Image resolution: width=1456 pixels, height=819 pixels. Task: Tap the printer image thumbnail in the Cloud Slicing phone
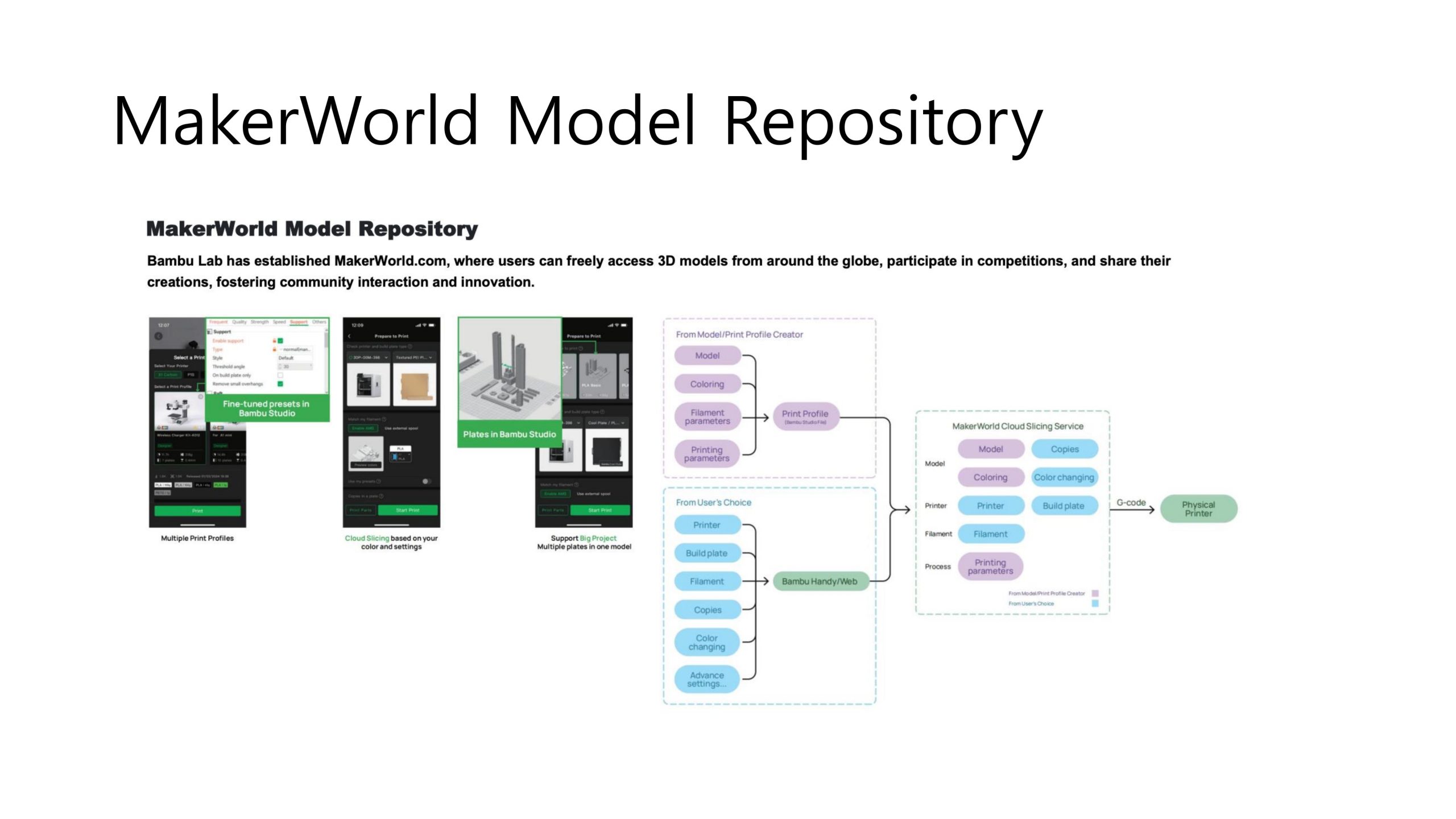pyautogui.click(x=369, y=384)
